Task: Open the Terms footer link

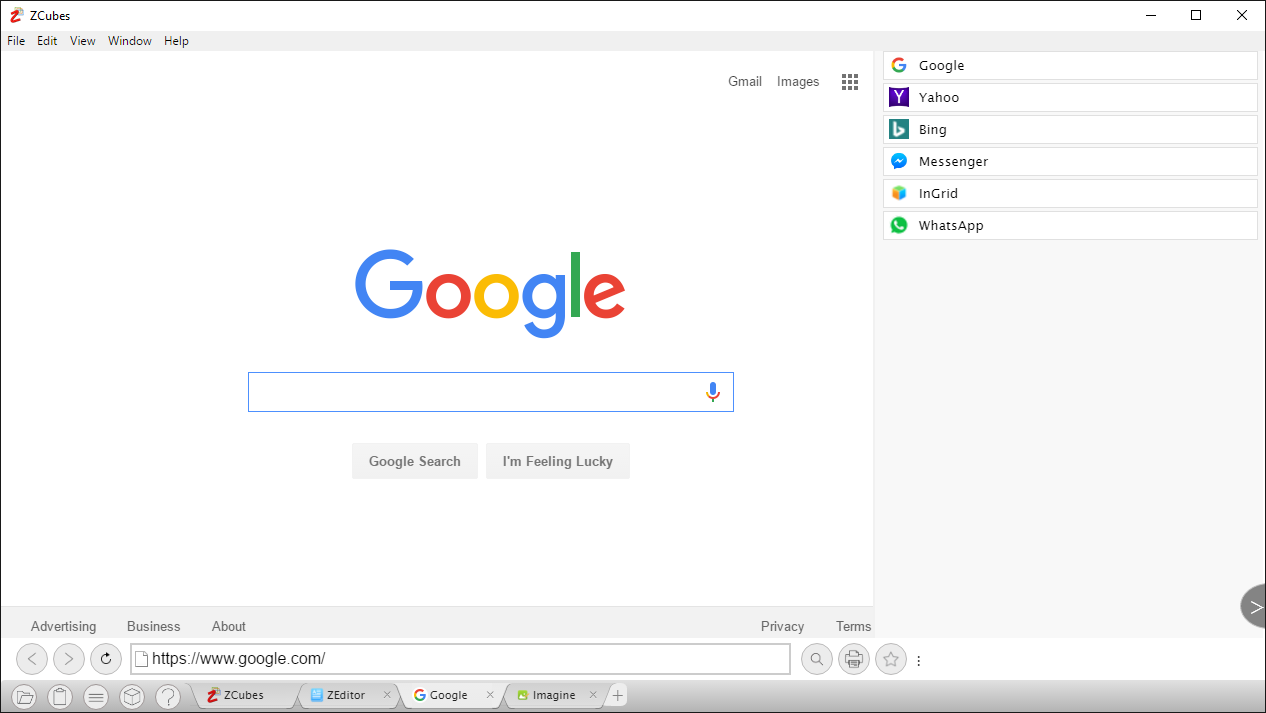Action: [854, 626]
